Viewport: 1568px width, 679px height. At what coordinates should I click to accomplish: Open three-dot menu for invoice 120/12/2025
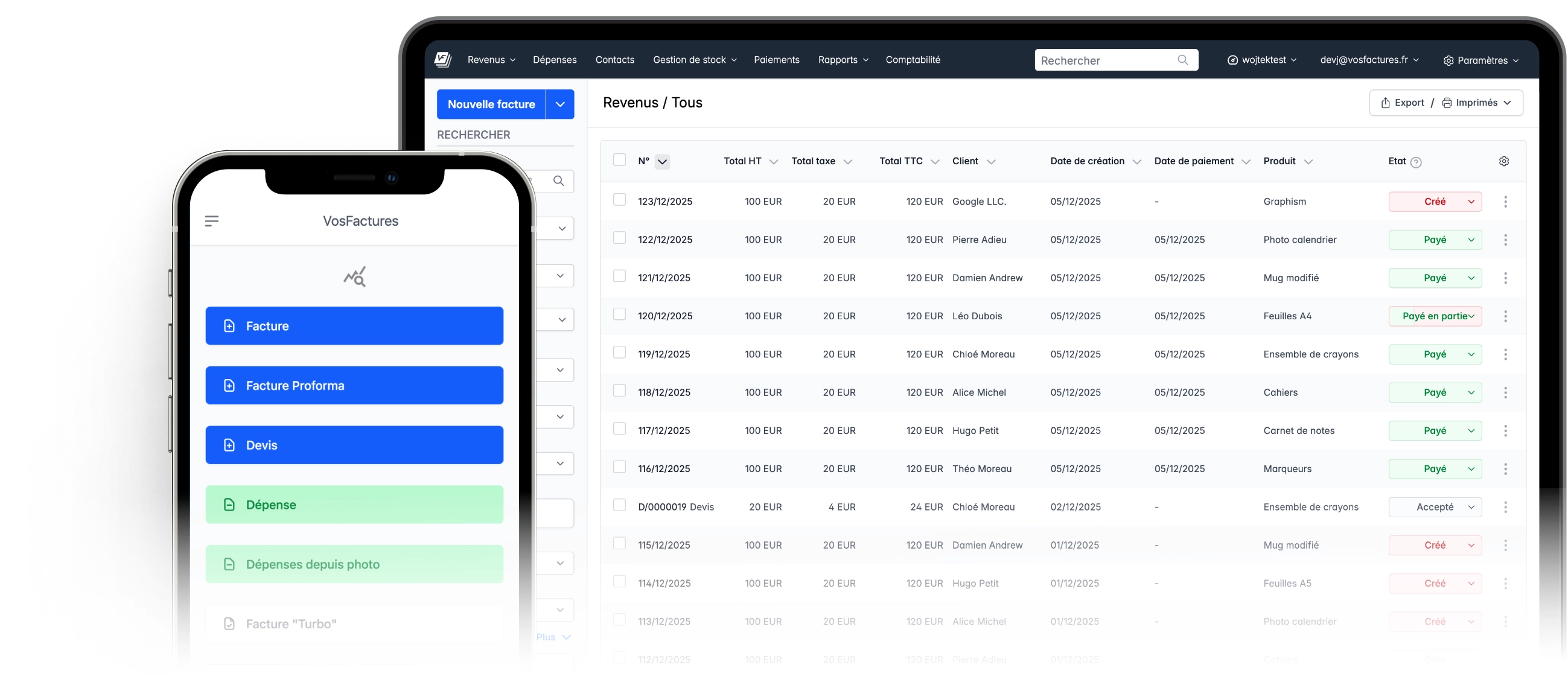pos(1505,316)
